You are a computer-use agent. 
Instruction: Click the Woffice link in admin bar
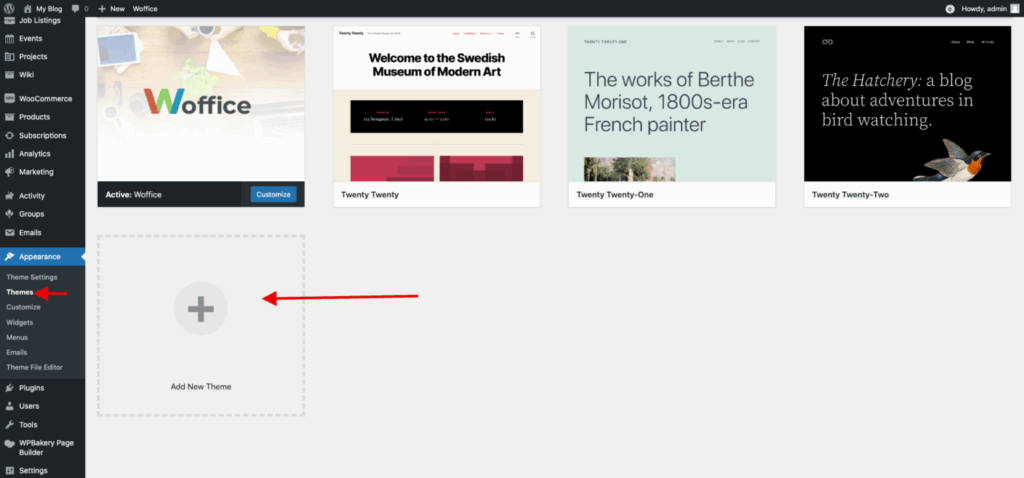click(x=145, y=8)
